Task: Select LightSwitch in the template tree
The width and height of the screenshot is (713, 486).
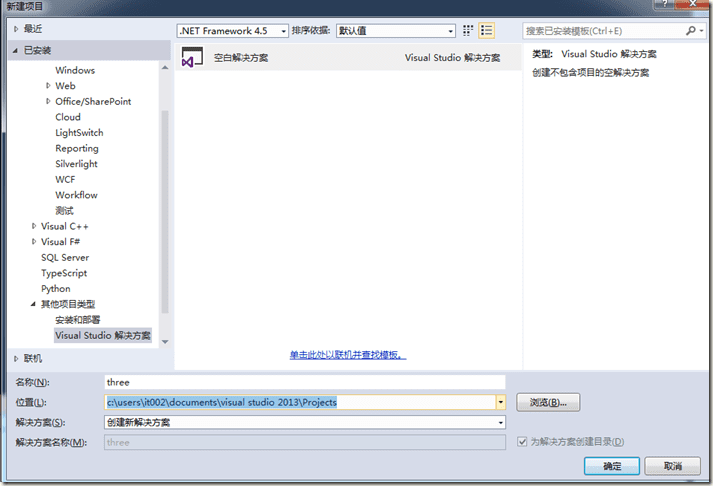Action: tap(79, 132)
